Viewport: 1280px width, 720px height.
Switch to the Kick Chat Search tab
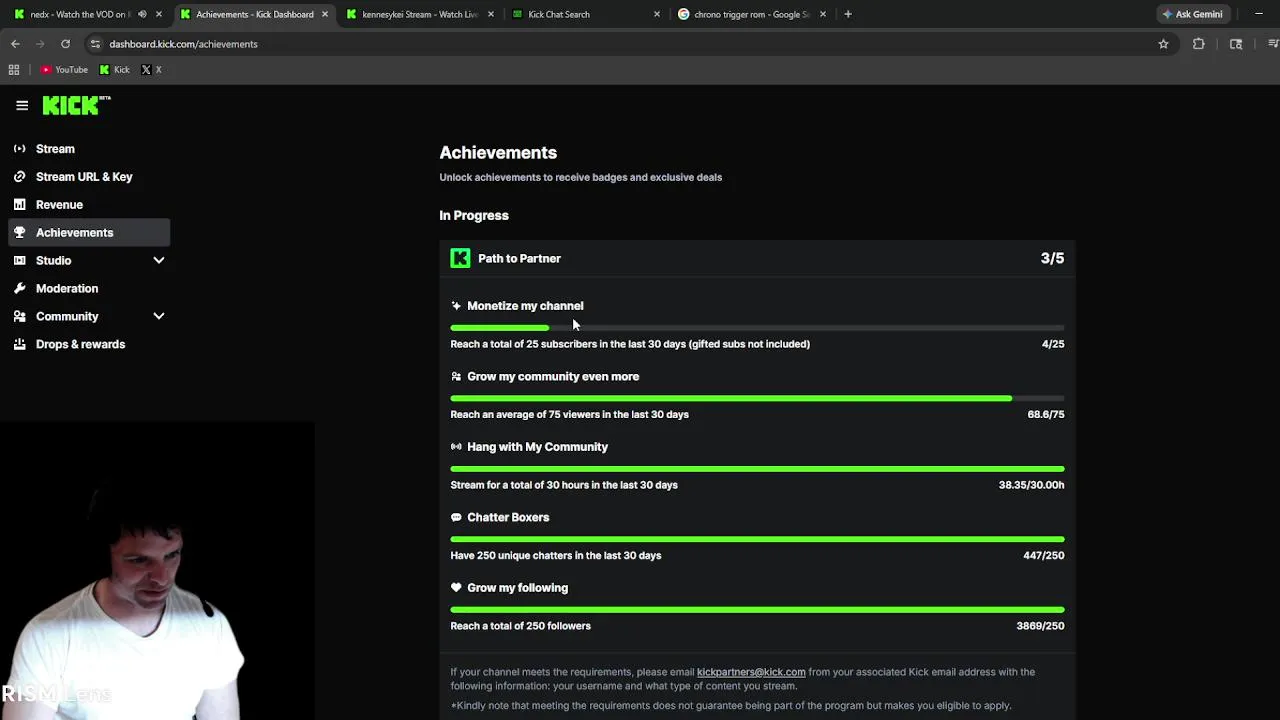(586, 14)
